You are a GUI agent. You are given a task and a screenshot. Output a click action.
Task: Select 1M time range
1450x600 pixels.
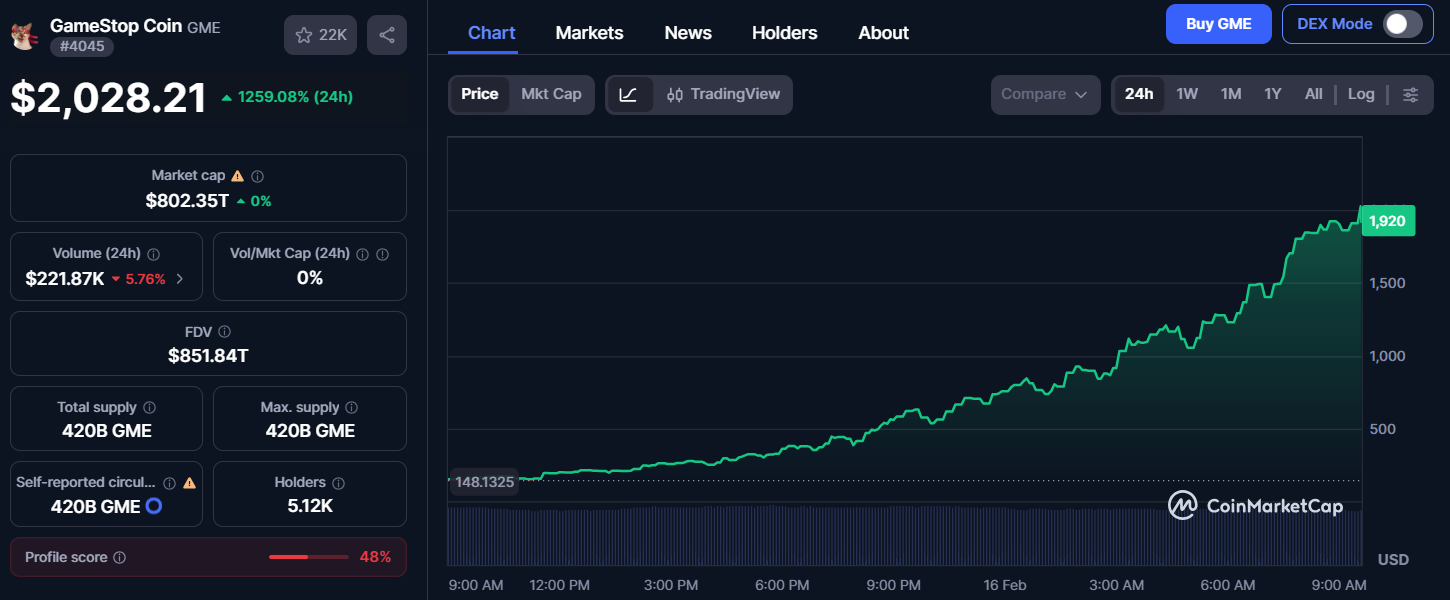tap(1231, 94)
